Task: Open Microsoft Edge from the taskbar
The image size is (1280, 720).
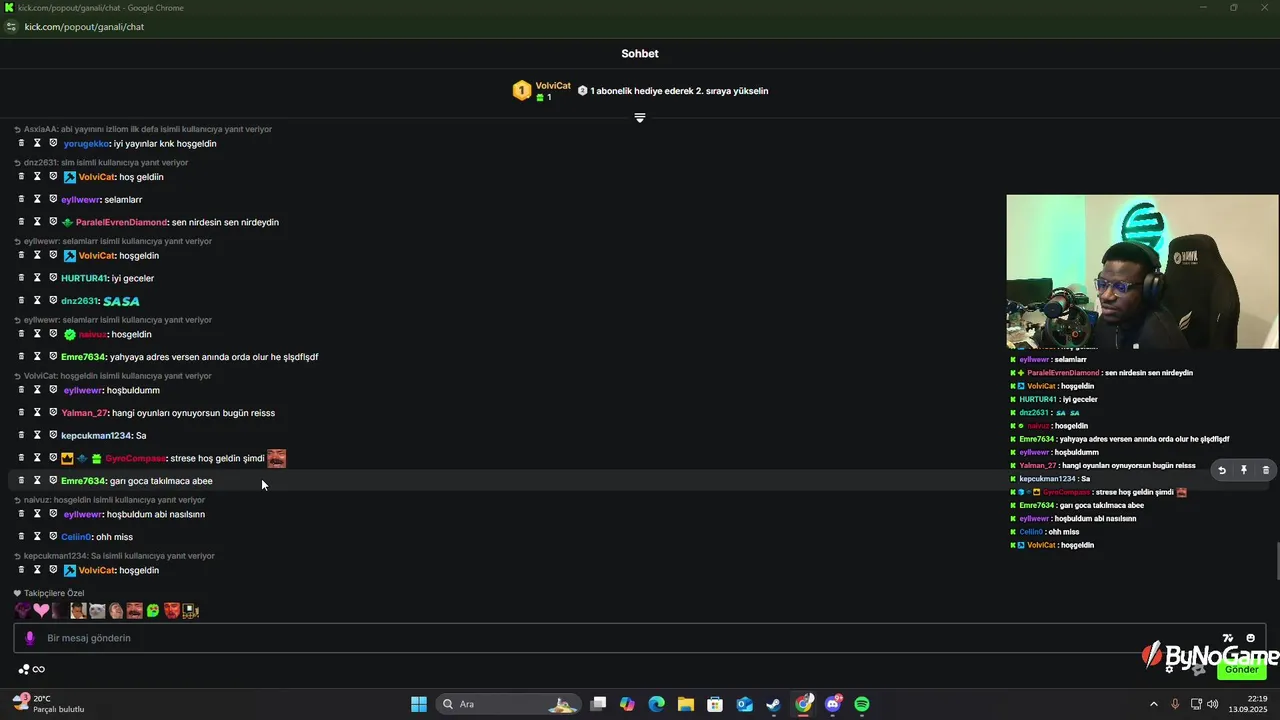Action: pos(656,704)
